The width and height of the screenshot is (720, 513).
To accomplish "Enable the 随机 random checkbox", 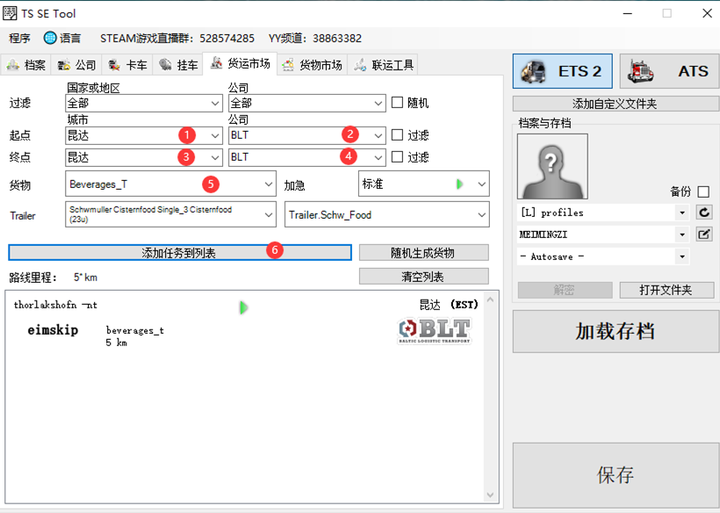I will [397, 102].
